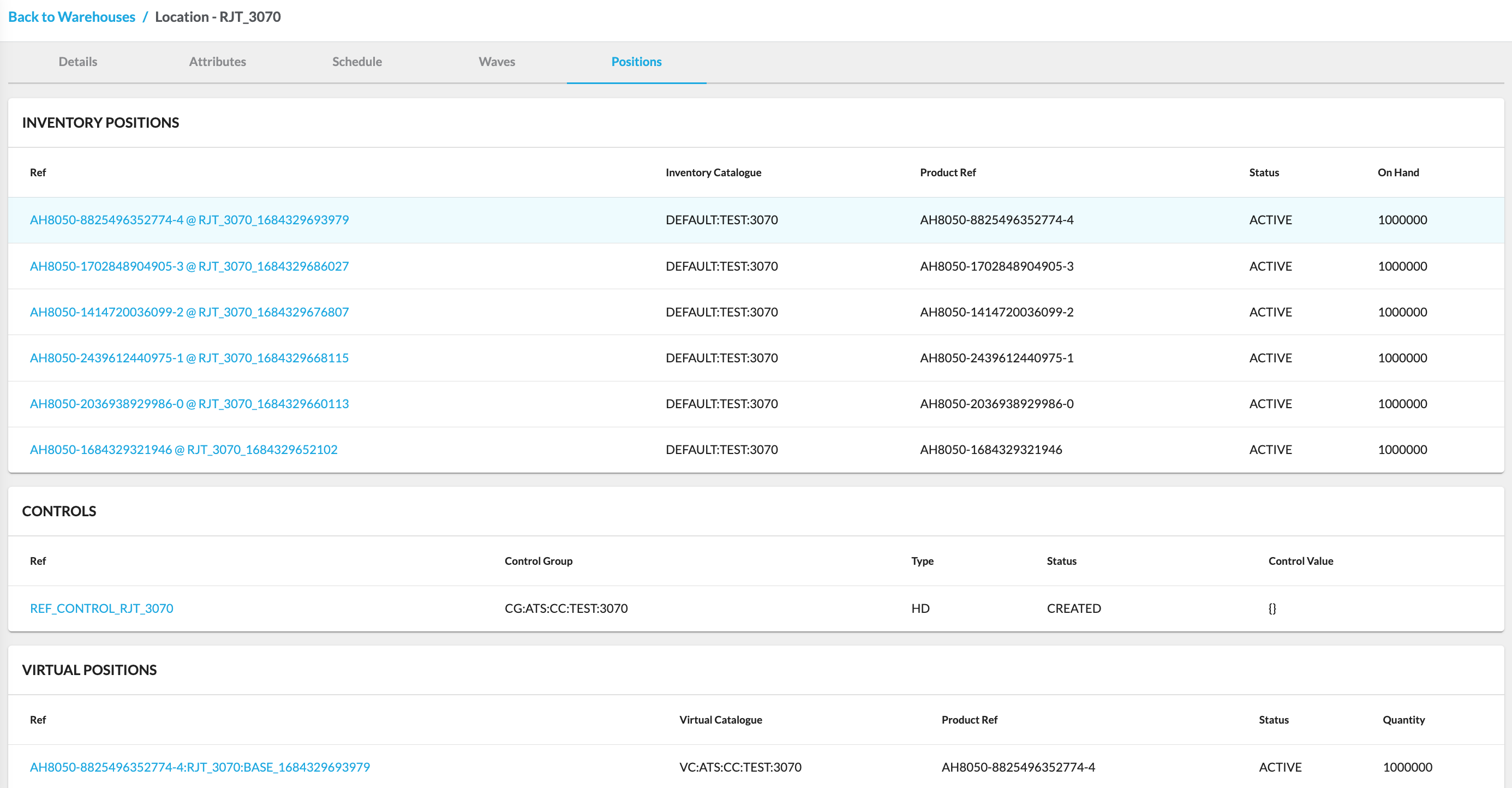Screen dimensions: 1512x788
Task: Open inventory position AH8050-2439612440975-1
Action: (x=190, y=357)
